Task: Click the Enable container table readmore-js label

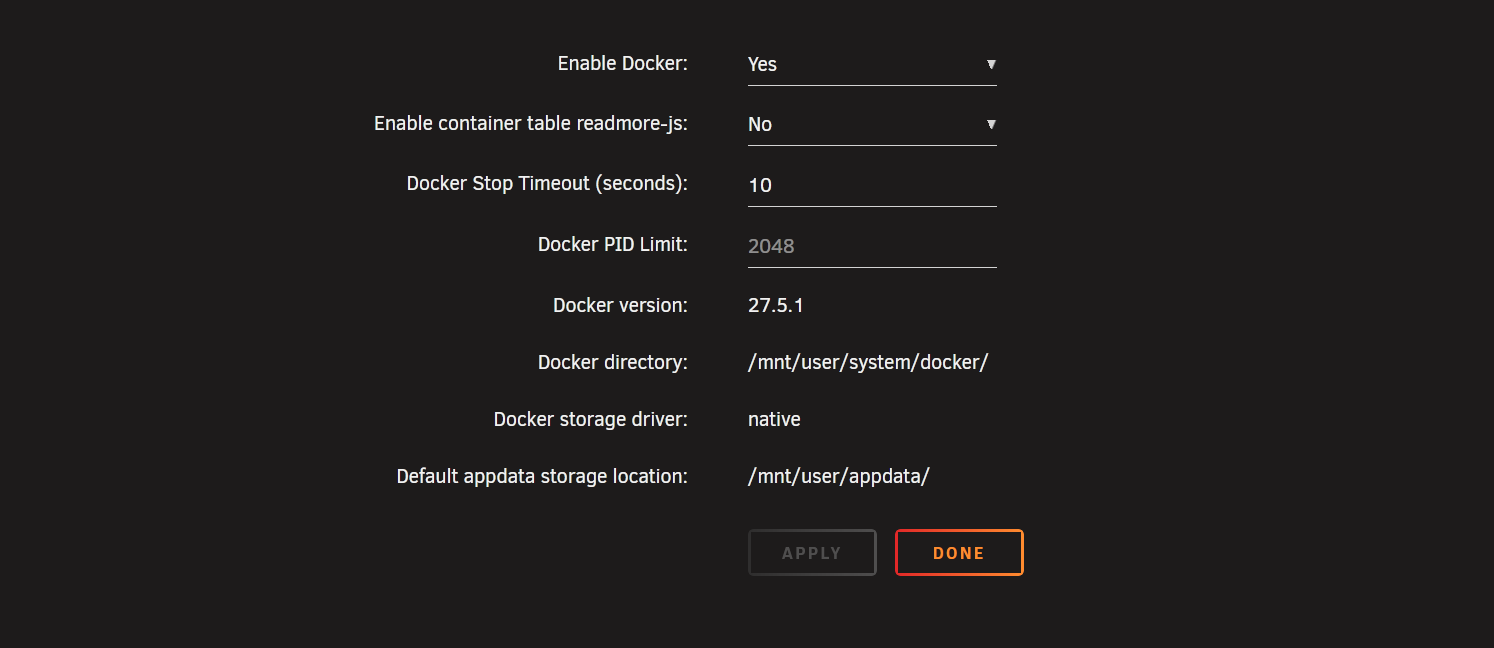Action: (531, 124)
